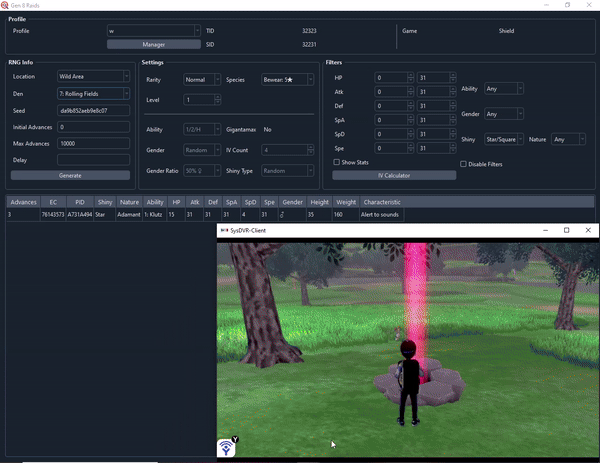Screen dimensions: 600x463
Task: Click the Spe maximum filter spin box
Action: click(x=436, y=148)
